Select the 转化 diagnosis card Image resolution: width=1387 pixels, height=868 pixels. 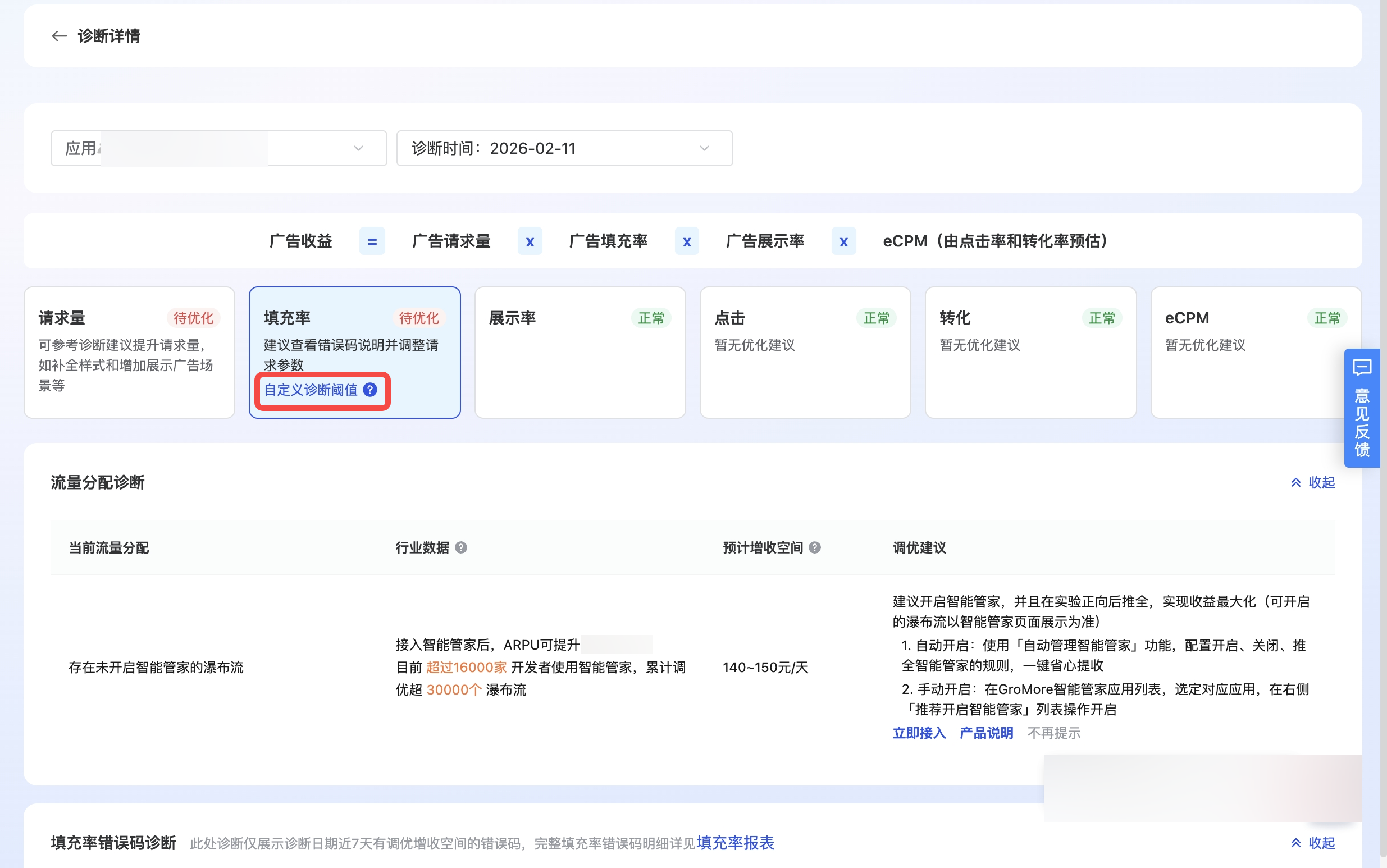(x=1030, y=352)
